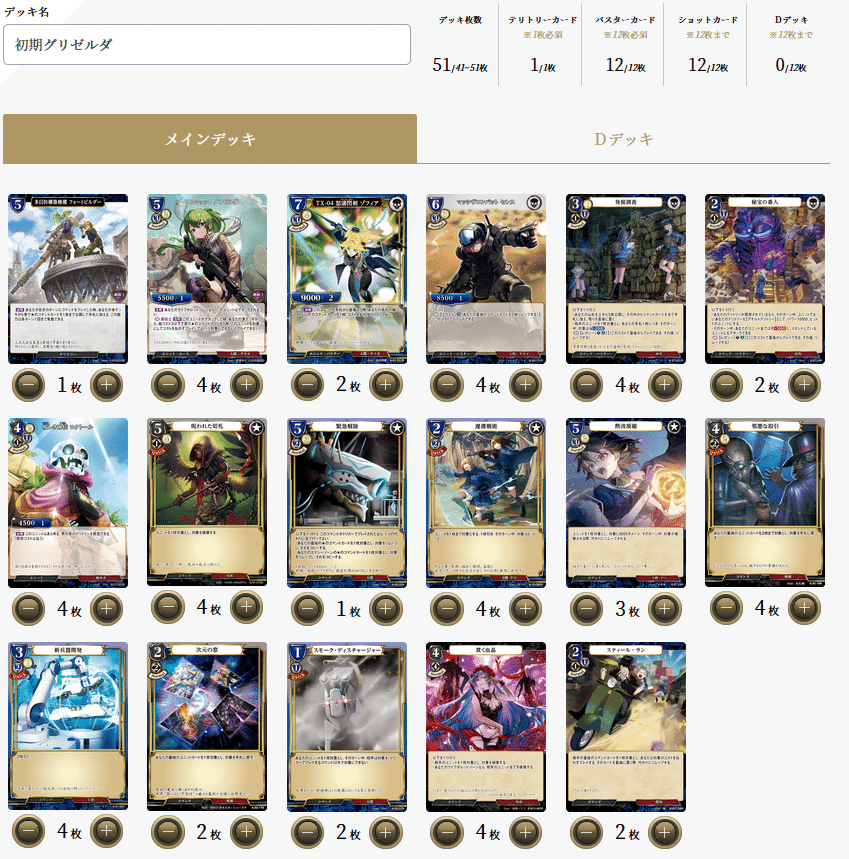The height and width of the screenshot is (859, 849).
Task: Click plus button under 緊急解除 card
Action: pyautogui.click(x=386, y=608)
